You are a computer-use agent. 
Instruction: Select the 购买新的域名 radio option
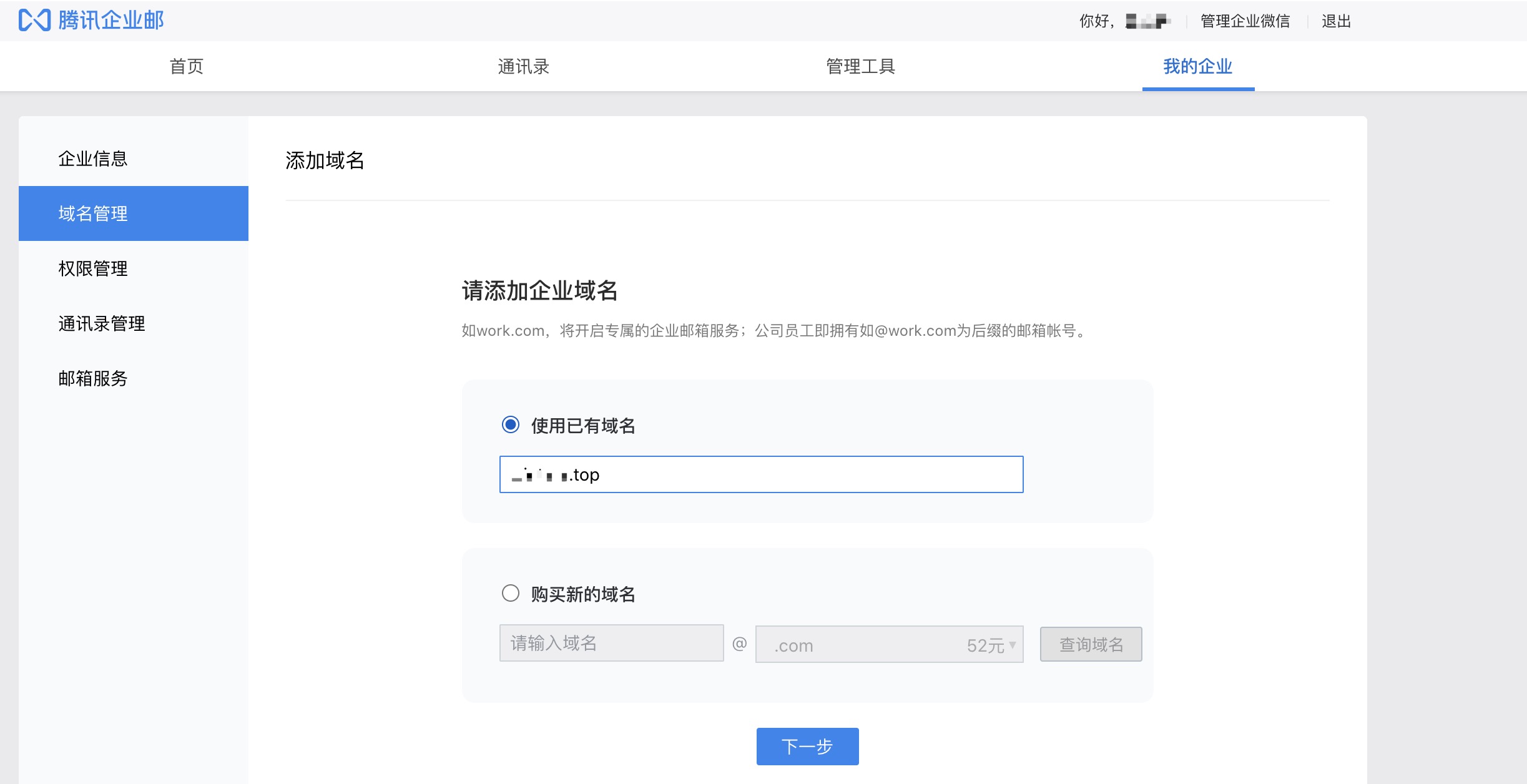511,594
